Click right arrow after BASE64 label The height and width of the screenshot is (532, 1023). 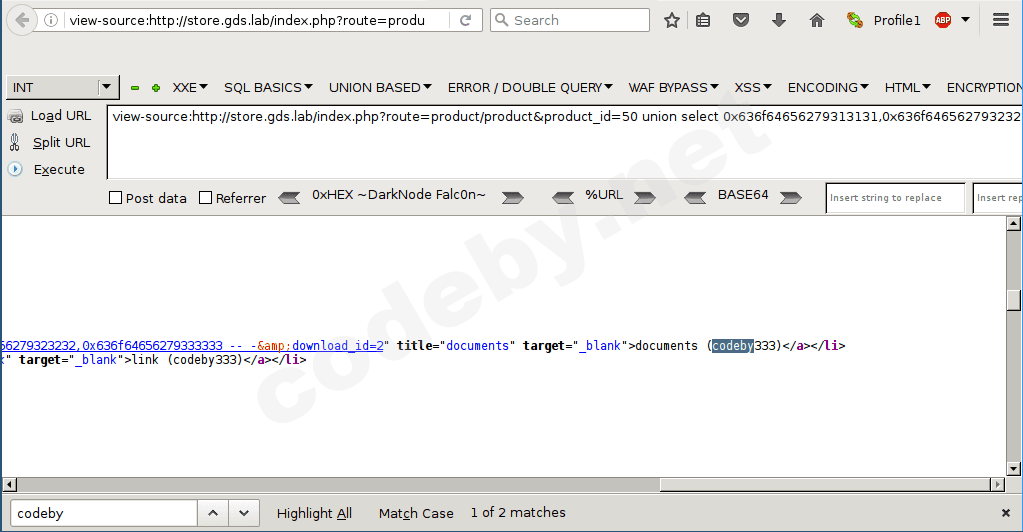pyautogui.click(x=790, y=197)
